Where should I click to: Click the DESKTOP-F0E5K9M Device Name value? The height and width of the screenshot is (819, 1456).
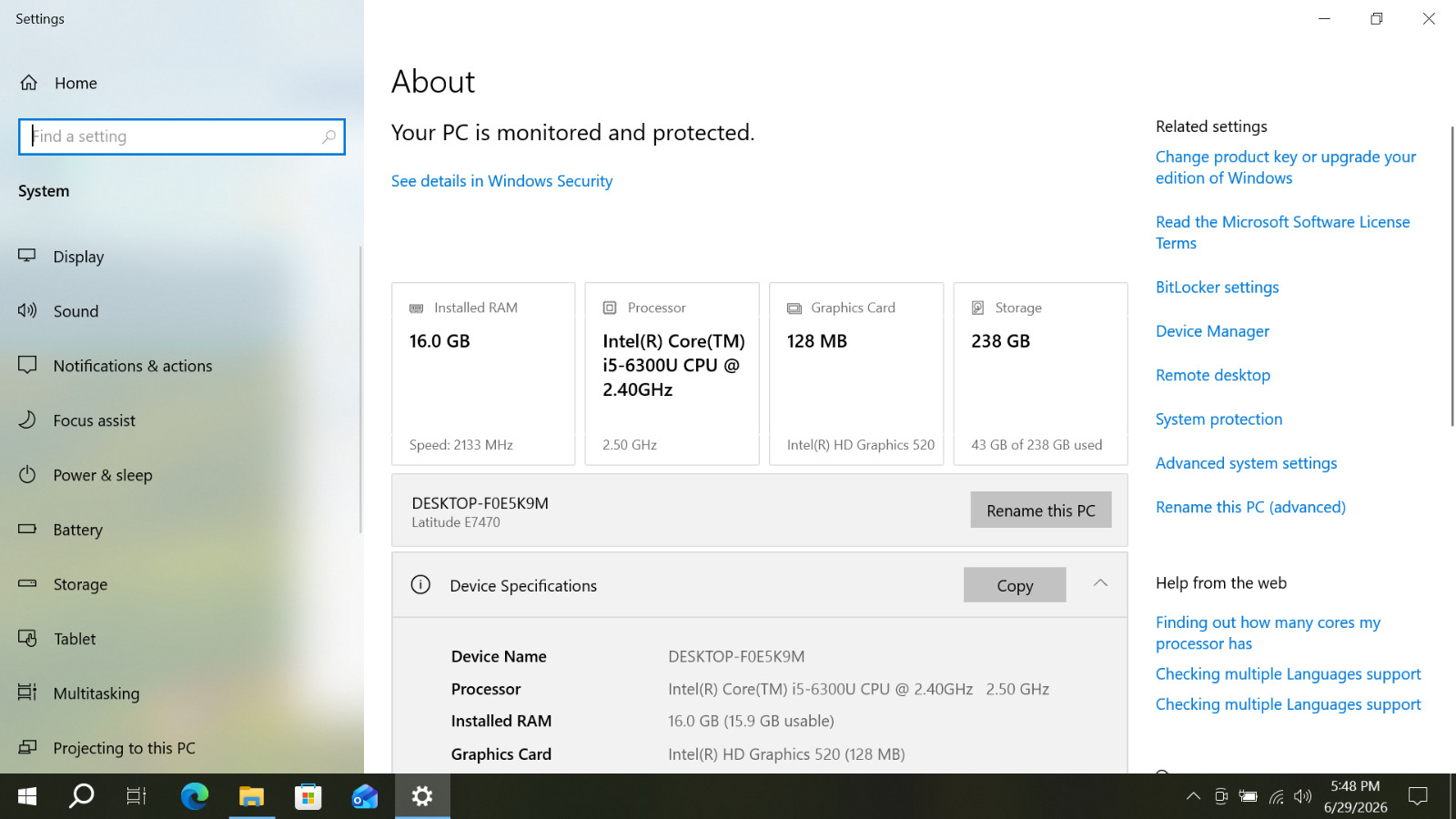(736, 656)
